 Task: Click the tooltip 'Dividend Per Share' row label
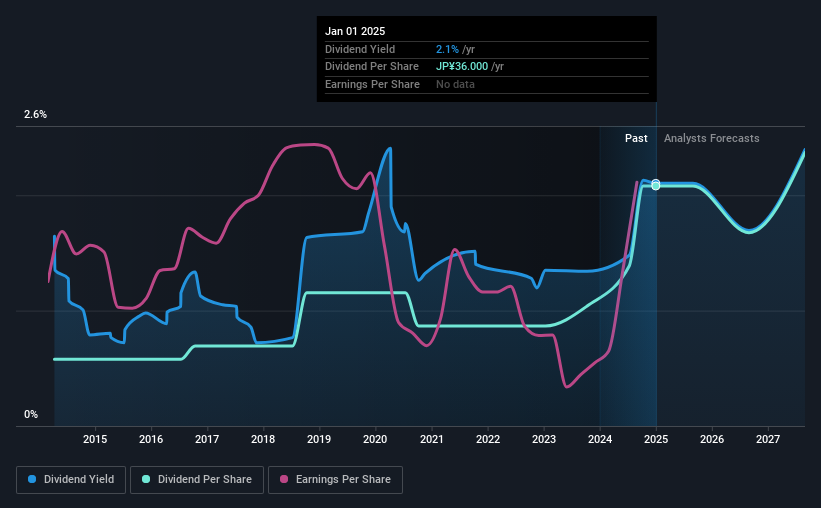coord(372,67)
